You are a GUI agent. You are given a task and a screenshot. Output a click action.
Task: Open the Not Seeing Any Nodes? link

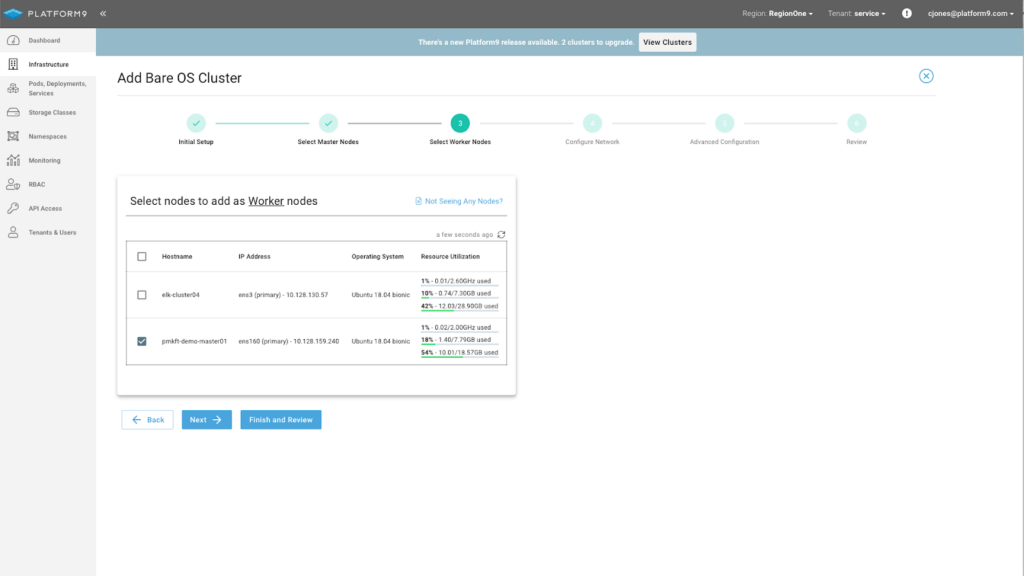[464, 201]
